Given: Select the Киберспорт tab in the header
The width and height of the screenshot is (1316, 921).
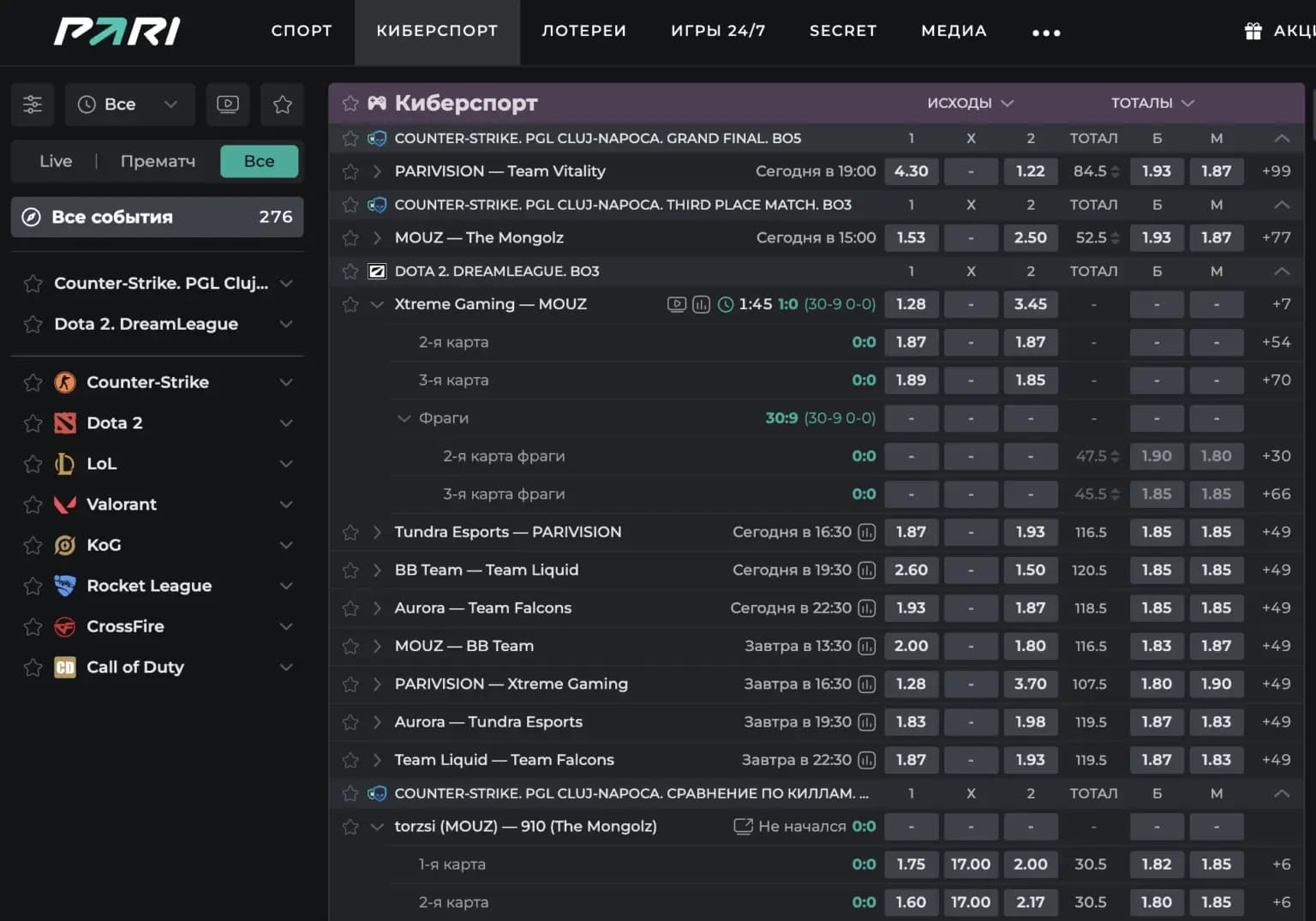Looking at the screenshot, I should coord(437,31).
